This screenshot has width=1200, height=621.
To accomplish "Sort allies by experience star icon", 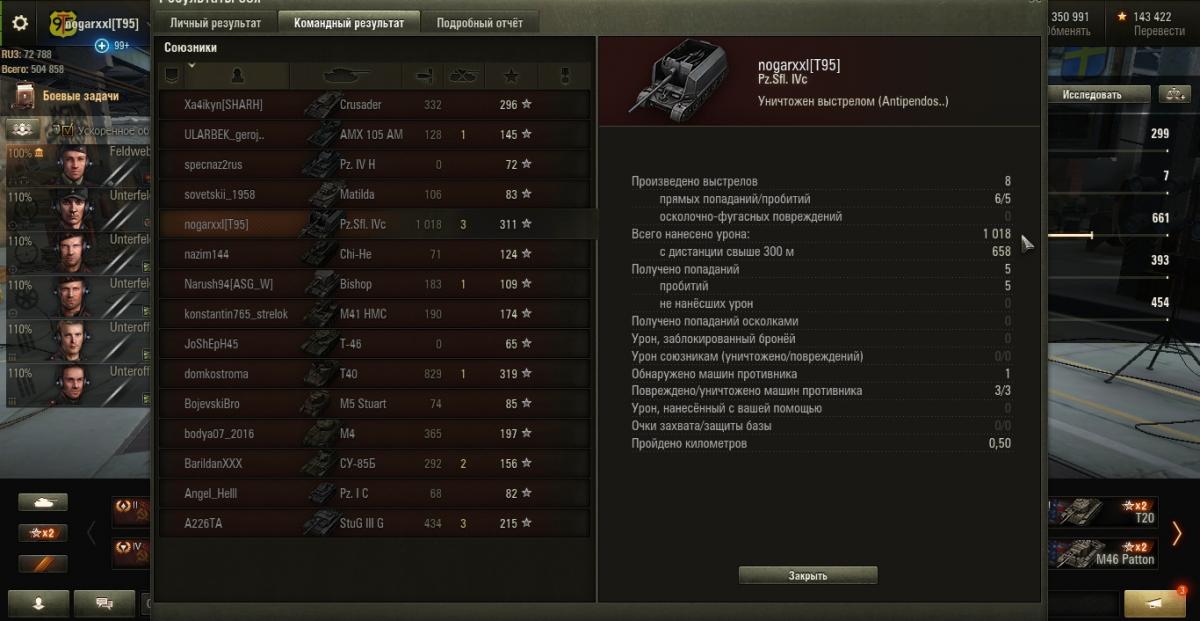I will (511, 75).
